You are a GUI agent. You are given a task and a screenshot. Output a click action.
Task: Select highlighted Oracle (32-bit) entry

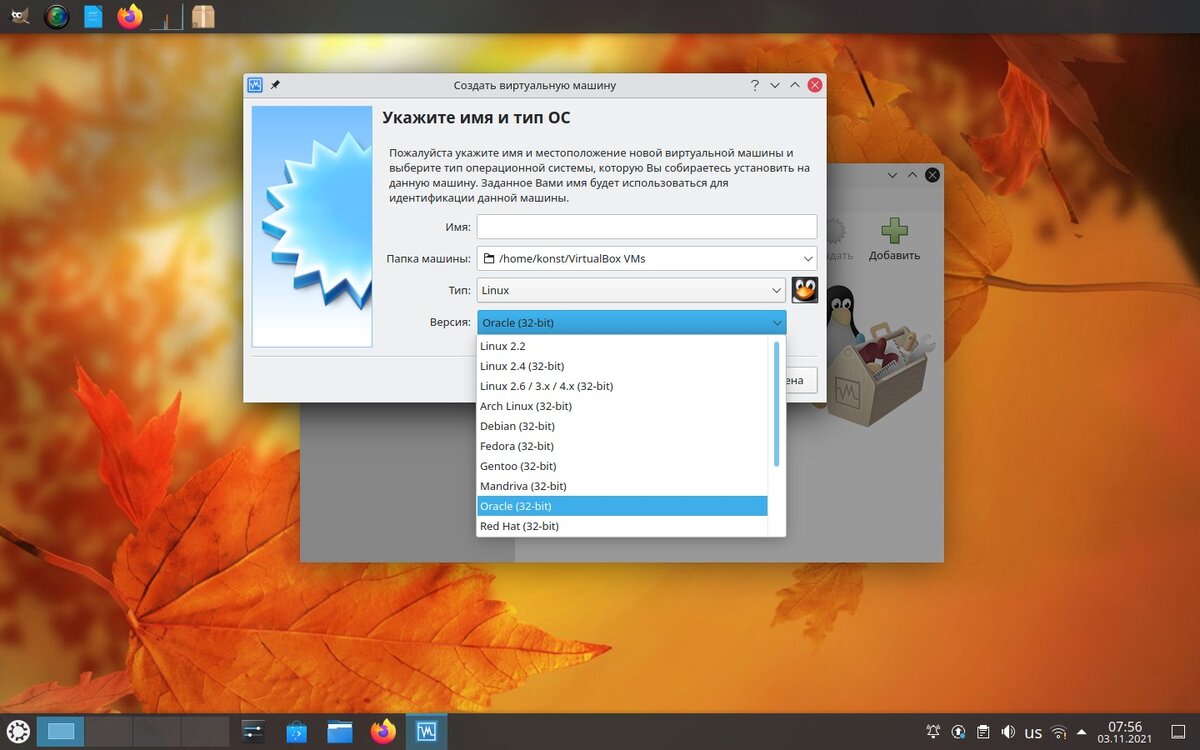622,506
